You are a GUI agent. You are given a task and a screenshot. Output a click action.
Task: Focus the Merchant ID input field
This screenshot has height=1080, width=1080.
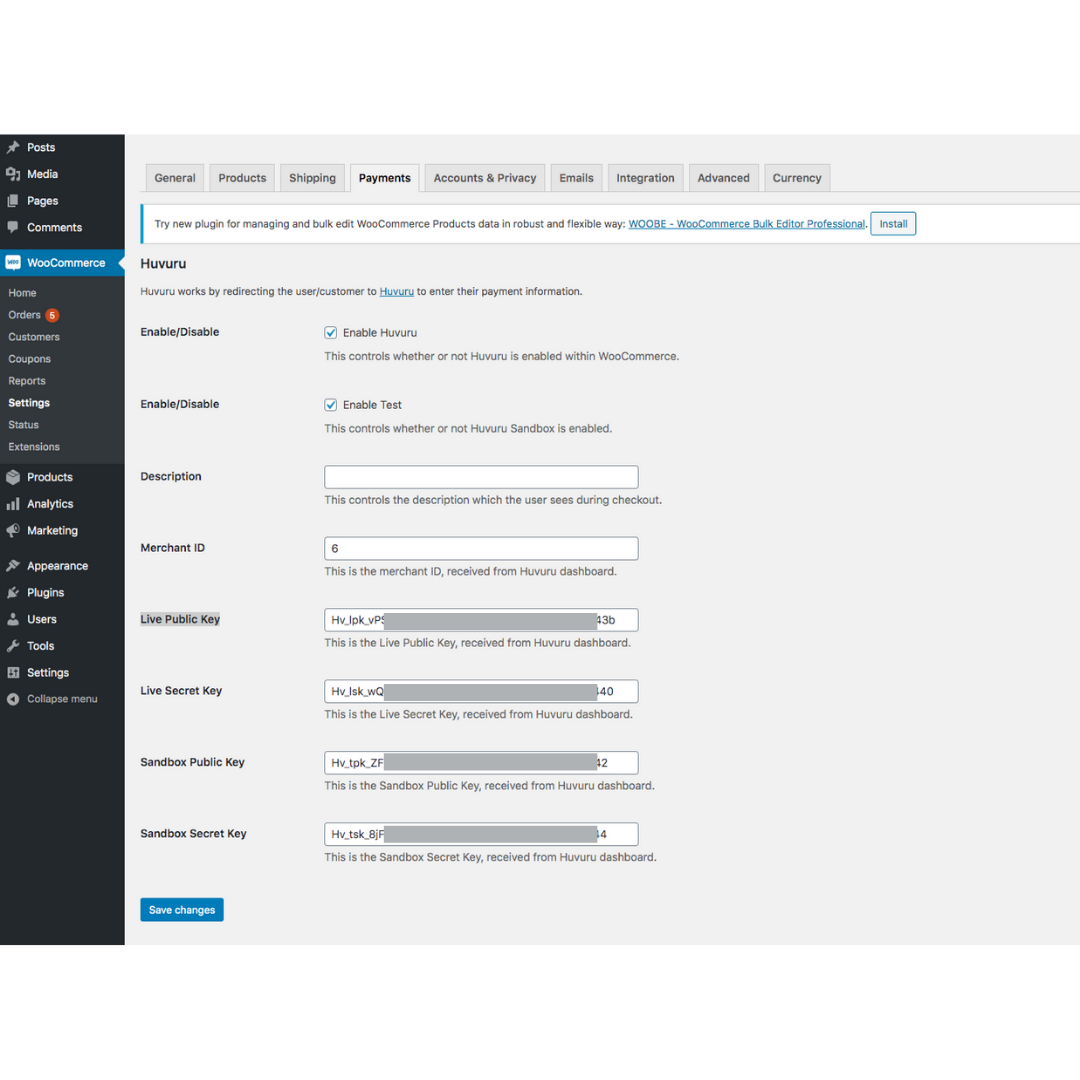click(x=481, y=548)
